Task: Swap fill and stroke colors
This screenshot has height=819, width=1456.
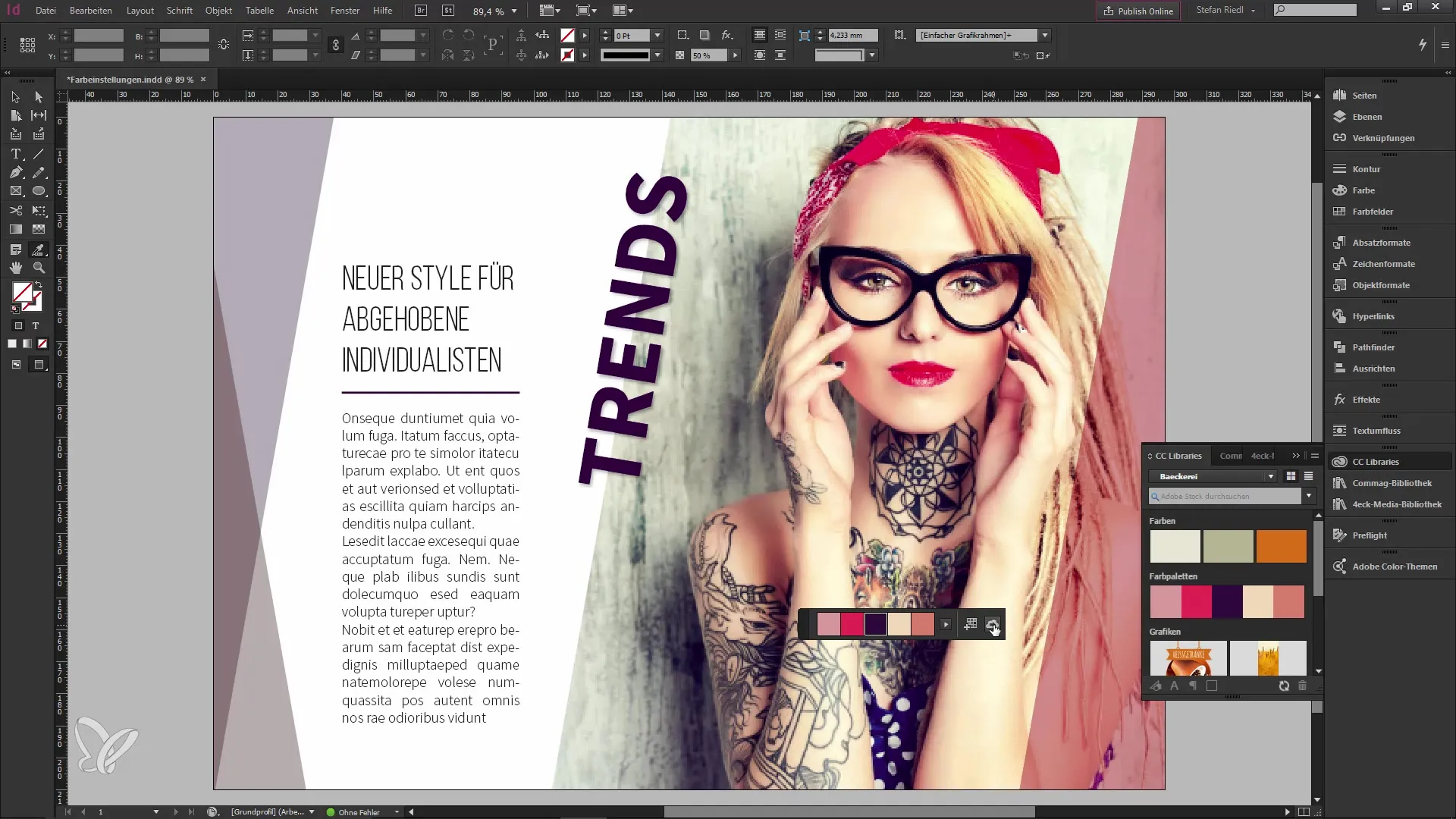Action: [x=39, y=285]
